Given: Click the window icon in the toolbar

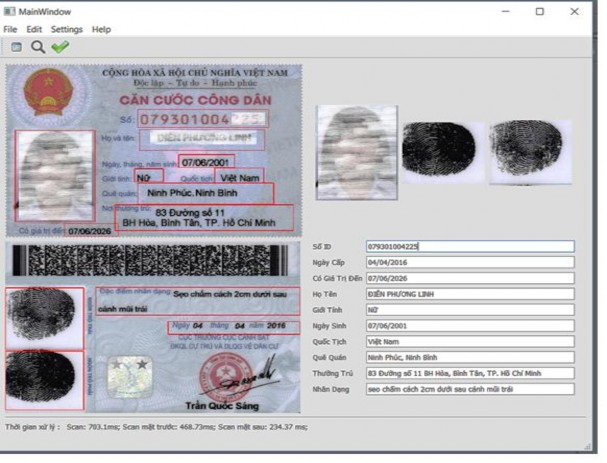Looking at the screenshot, I should click(x=16, y=46).
